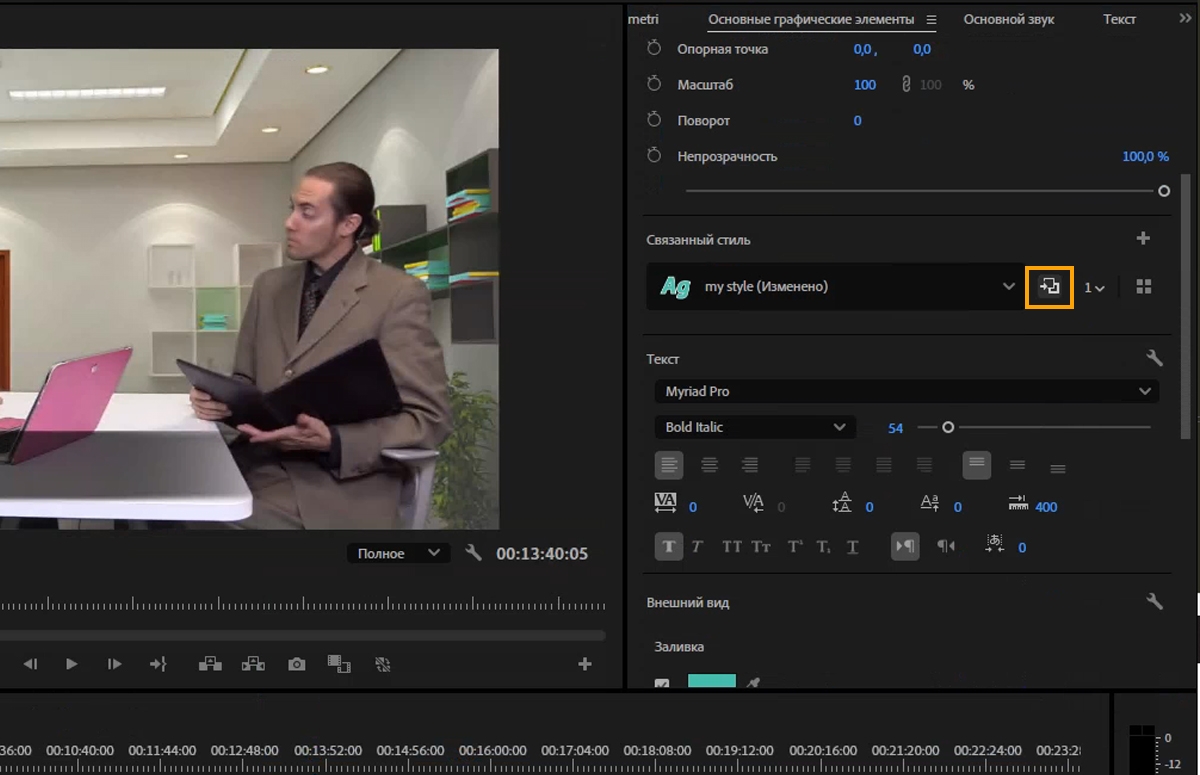Select the Основные графические элементы tab

[x=811, y=19]
